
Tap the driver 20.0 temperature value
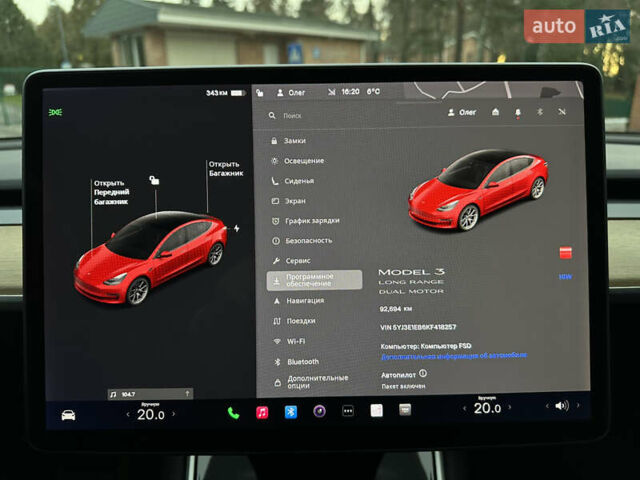151,415
